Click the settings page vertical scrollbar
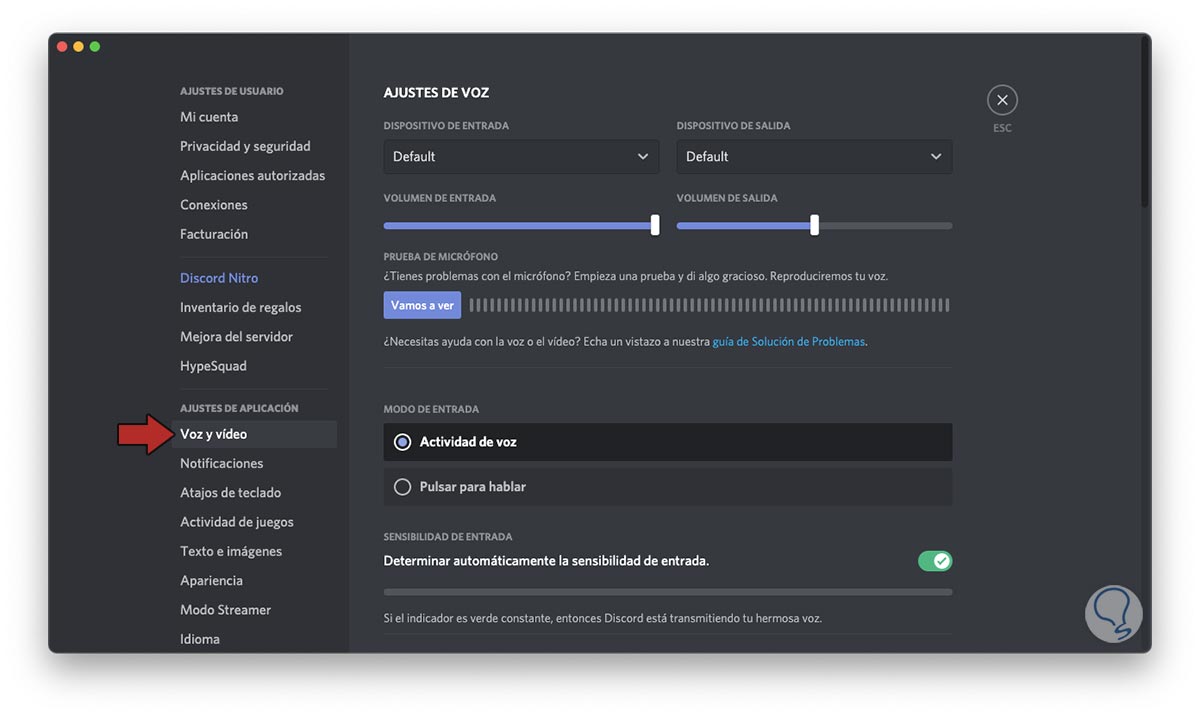This screenshot has width=1200, height=717. point(1145,120)
